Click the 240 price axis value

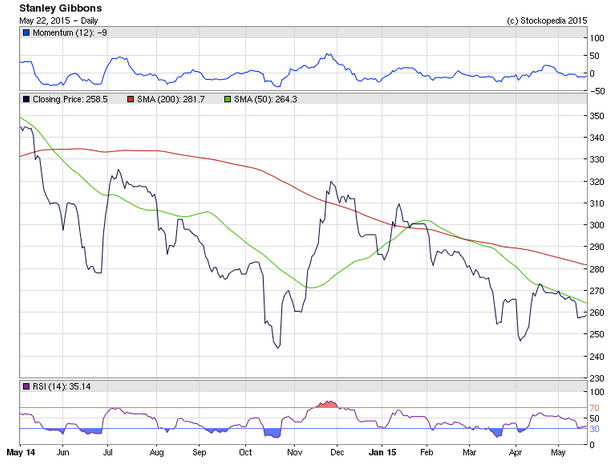click(x=597, y=357)
